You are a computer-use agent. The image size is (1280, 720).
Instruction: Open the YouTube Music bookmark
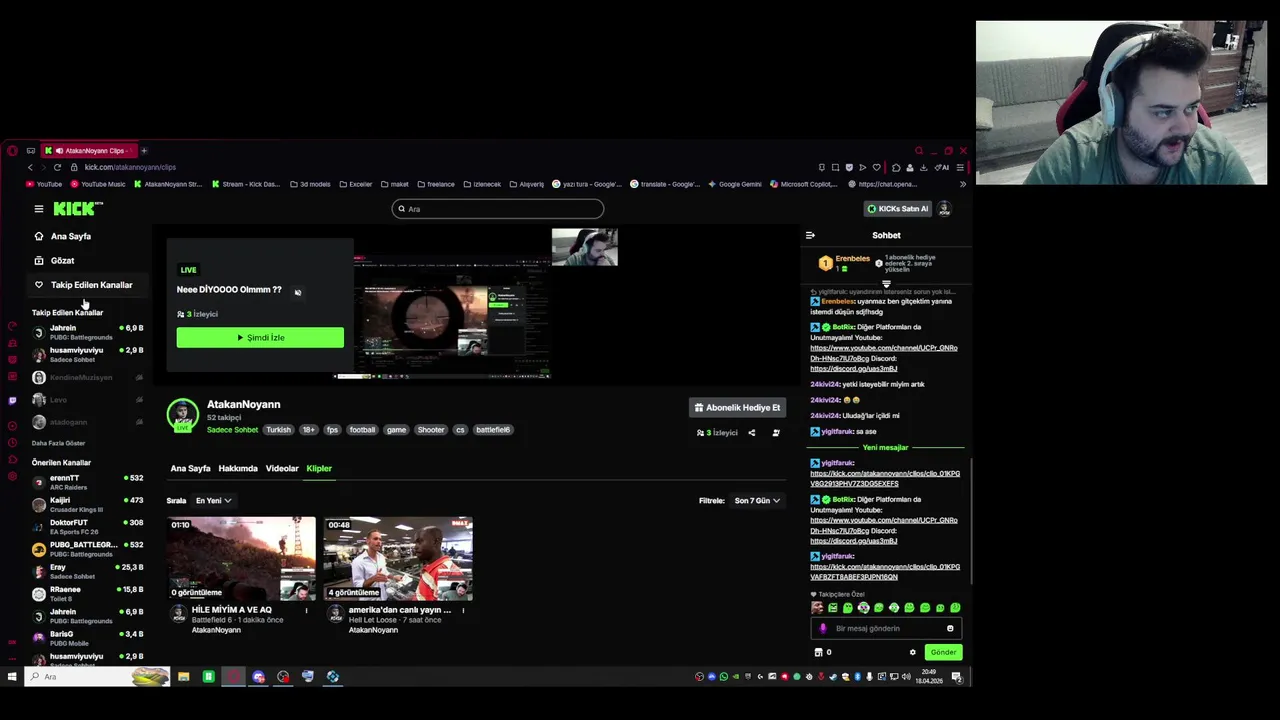pyautogui.click(x=98, y=184)
